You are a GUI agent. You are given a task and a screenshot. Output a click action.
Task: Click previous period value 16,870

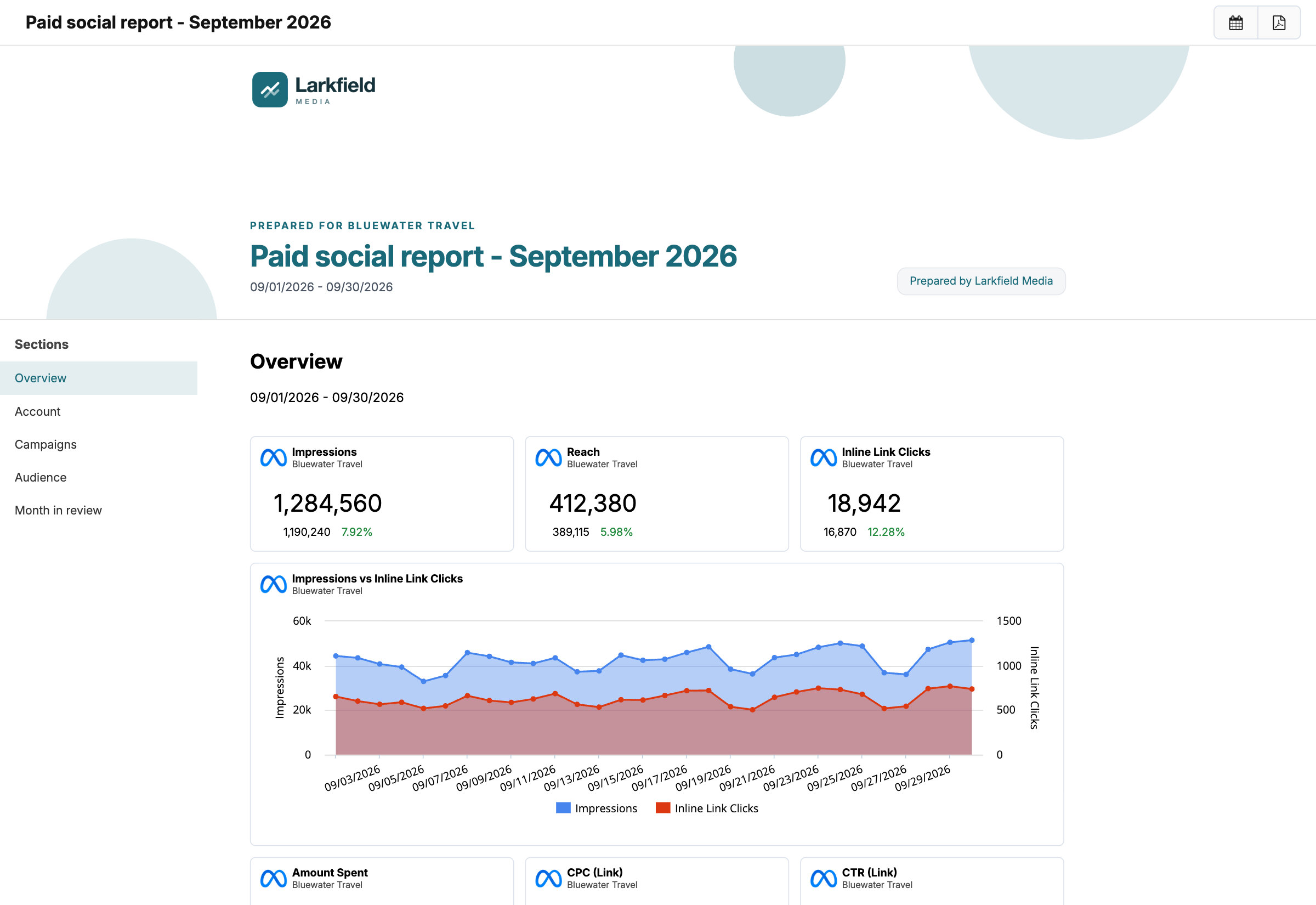coord(840,532)
